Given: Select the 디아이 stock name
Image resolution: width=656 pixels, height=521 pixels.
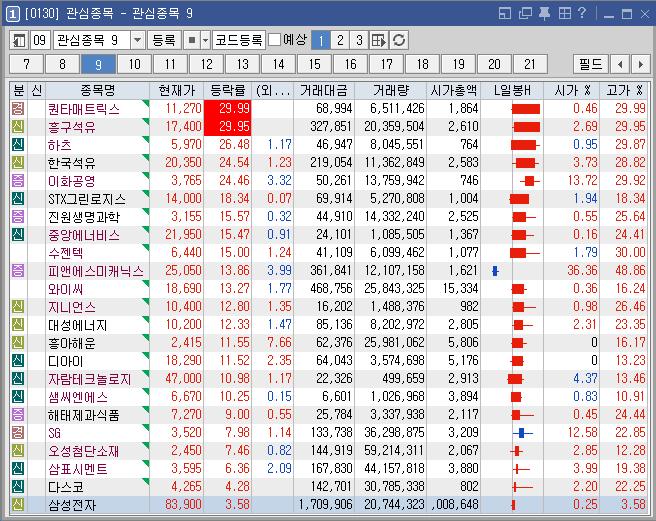Looking at the screenshot, I should [x=66, y=361].
